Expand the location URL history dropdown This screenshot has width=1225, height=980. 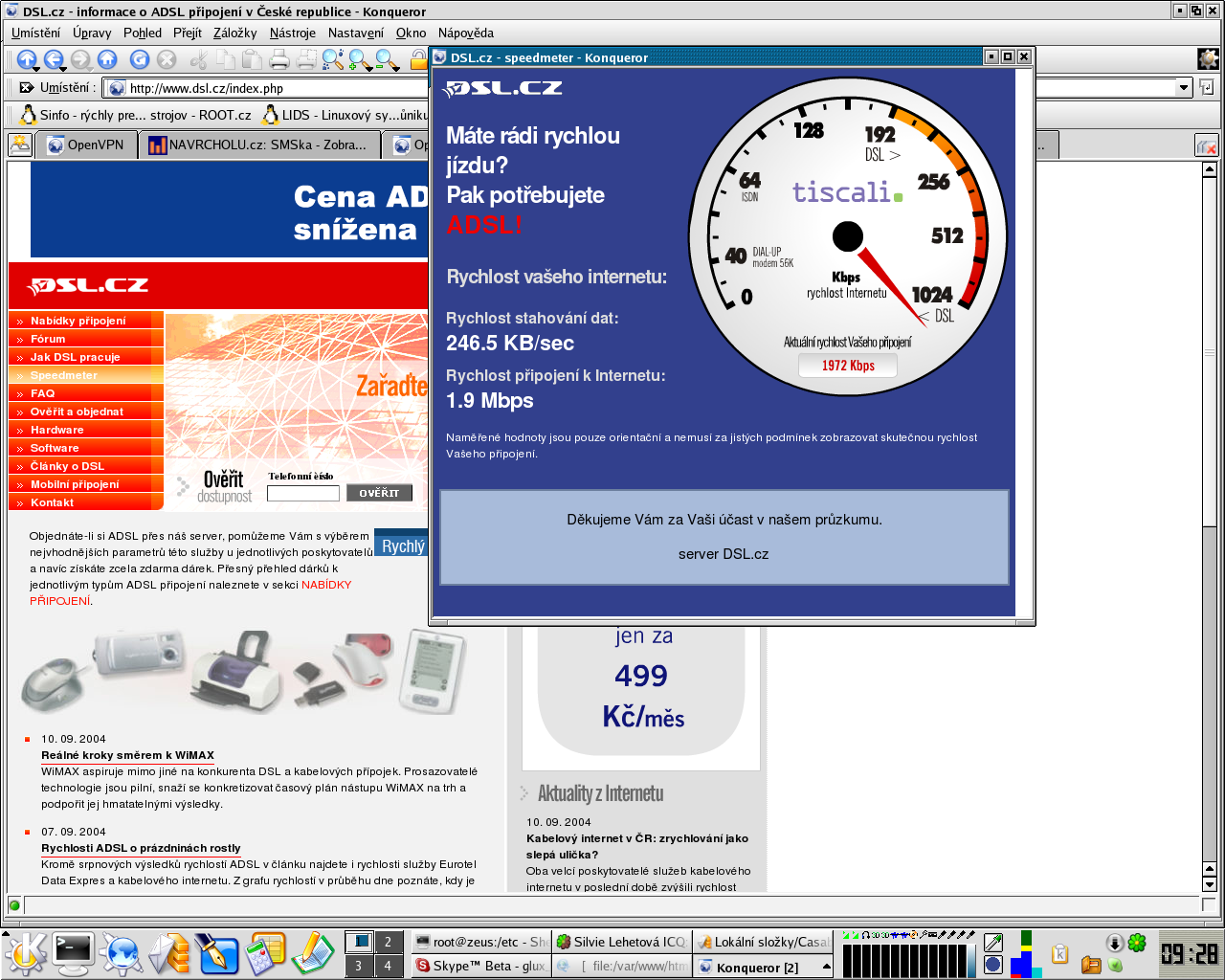click(x=1184, y=87)
